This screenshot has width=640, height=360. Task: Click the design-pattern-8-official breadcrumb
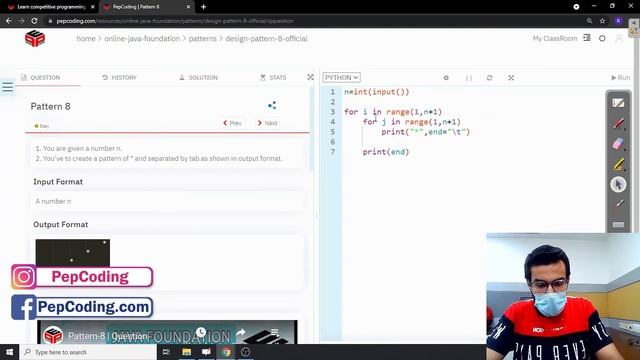pyautogui.click(x=266, y=38)
